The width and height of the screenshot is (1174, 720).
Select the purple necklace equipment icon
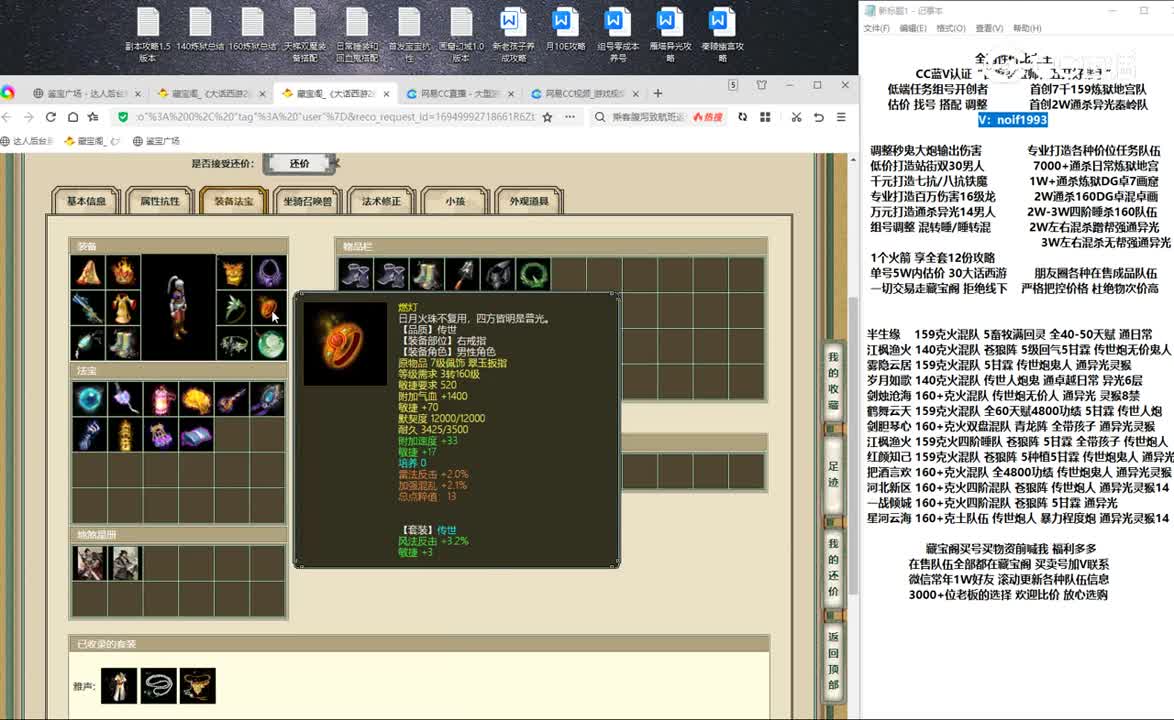pos(269,272)
